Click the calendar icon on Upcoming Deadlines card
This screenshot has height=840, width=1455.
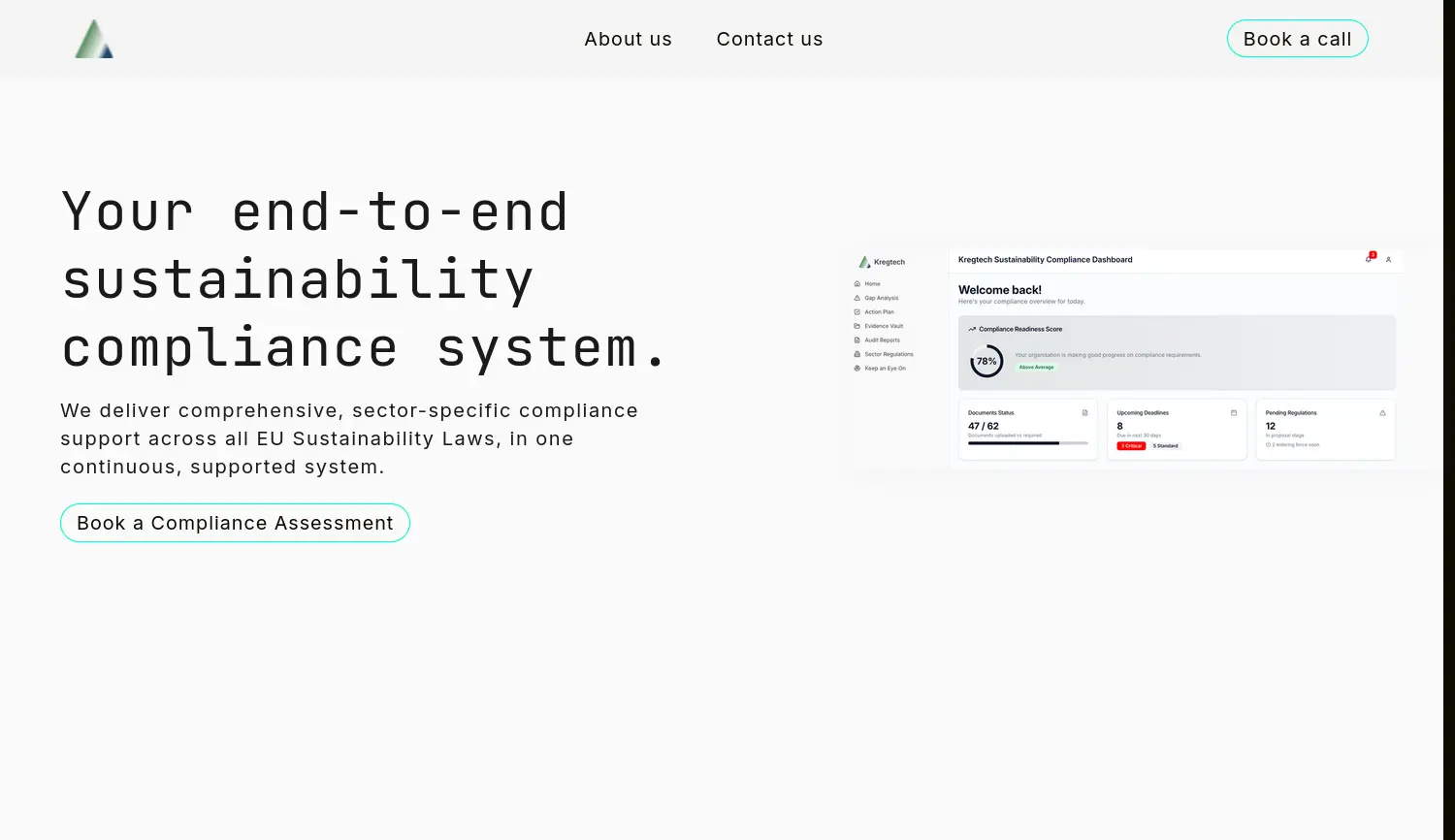1234,413
